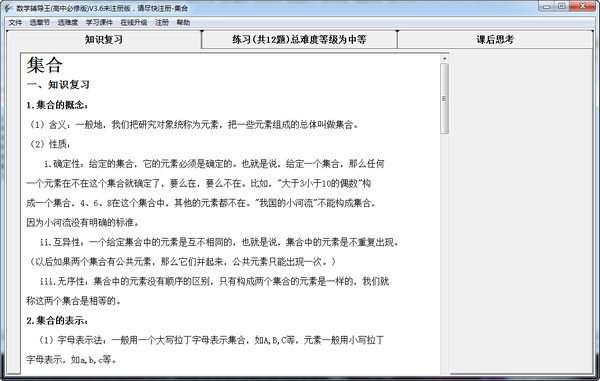This screenshot has width=600, height=381.
Task: Switch to the 课后思考 tab
Action: pyautogui.click(x=495, y=39)
